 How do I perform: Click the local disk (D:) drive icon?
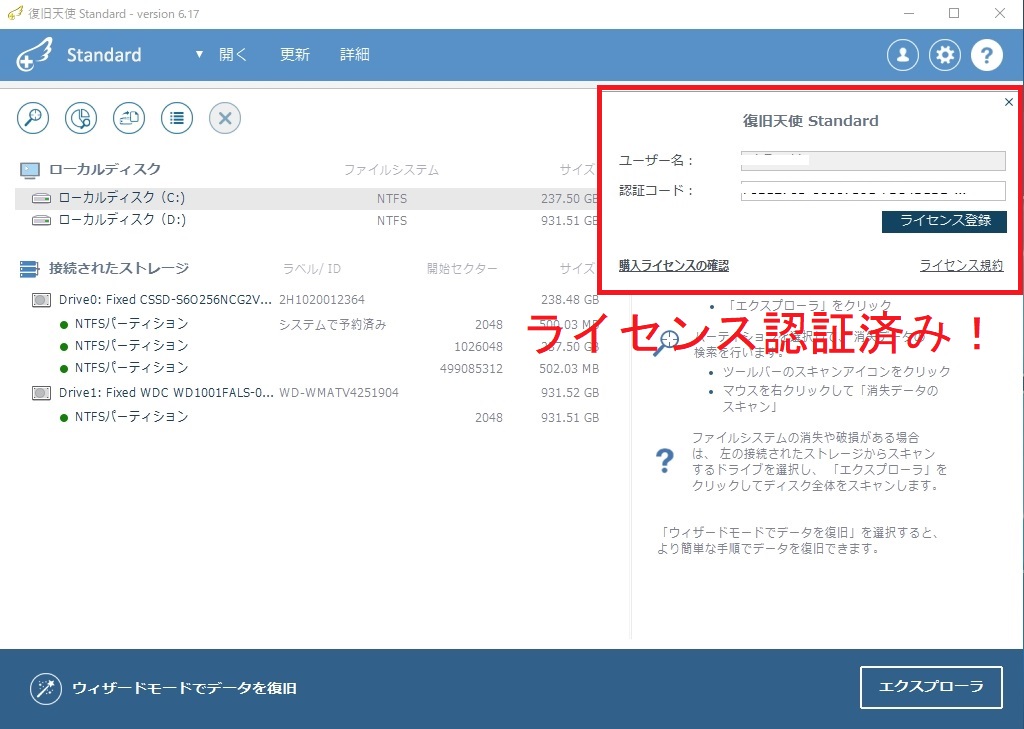tap(41, 220)
